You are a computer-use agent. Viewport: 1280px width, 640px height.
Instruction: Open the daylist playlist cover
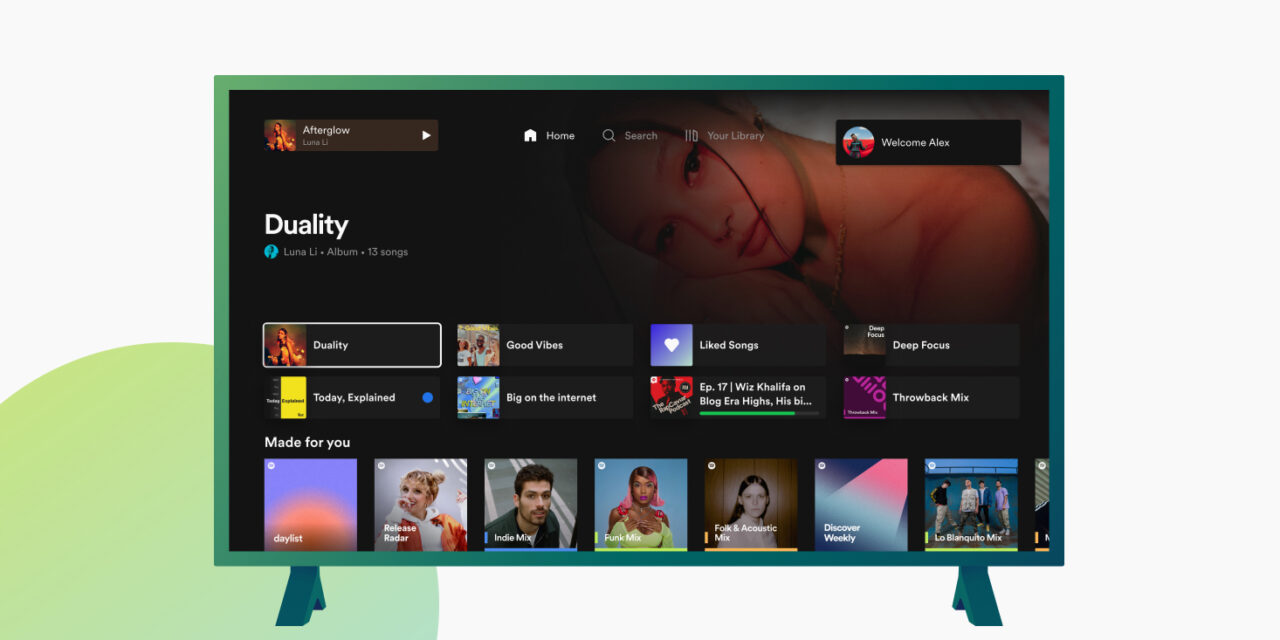point(310,504)
